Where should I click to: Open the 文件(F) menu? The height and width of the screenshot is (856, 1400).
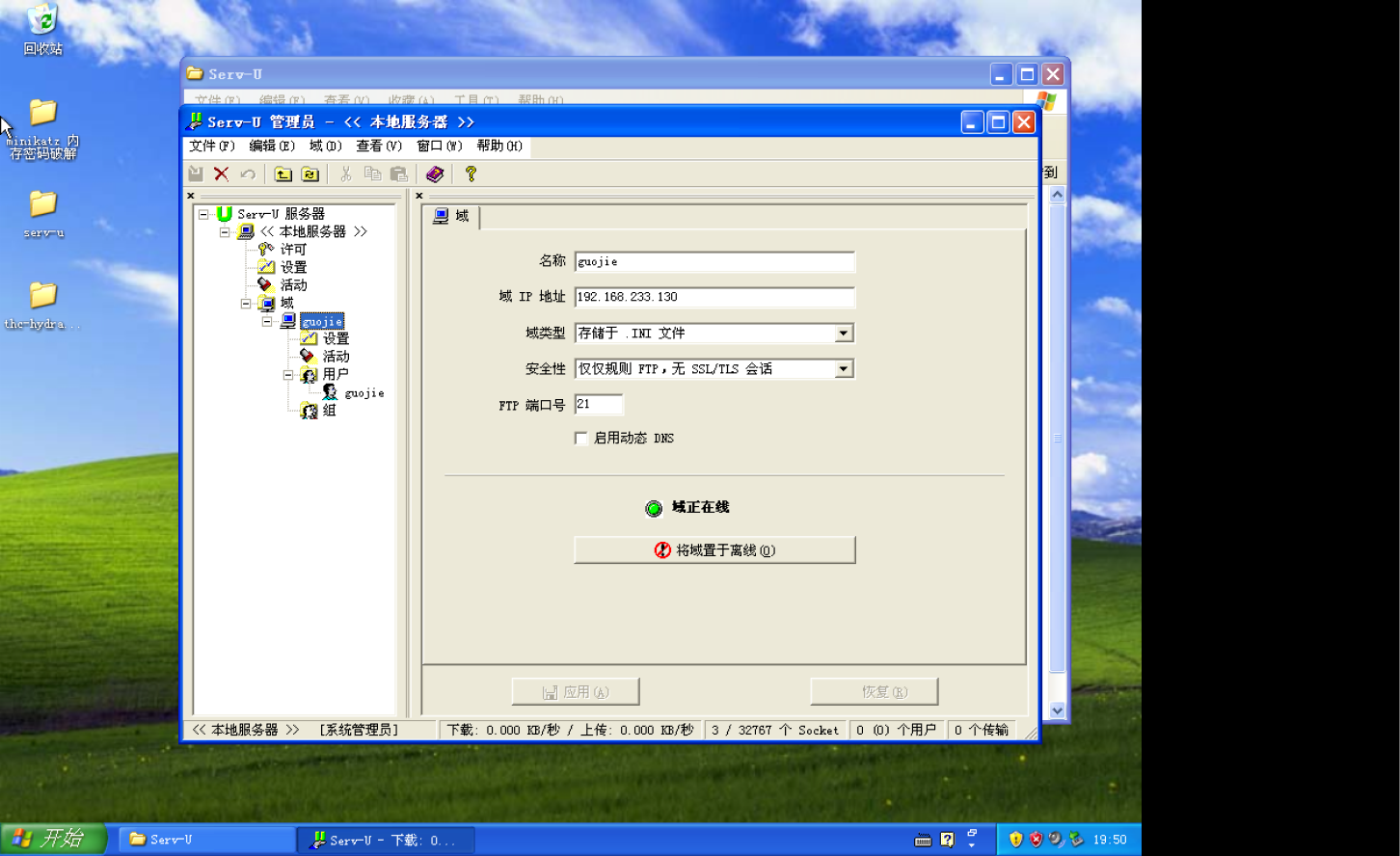[212, 147]
